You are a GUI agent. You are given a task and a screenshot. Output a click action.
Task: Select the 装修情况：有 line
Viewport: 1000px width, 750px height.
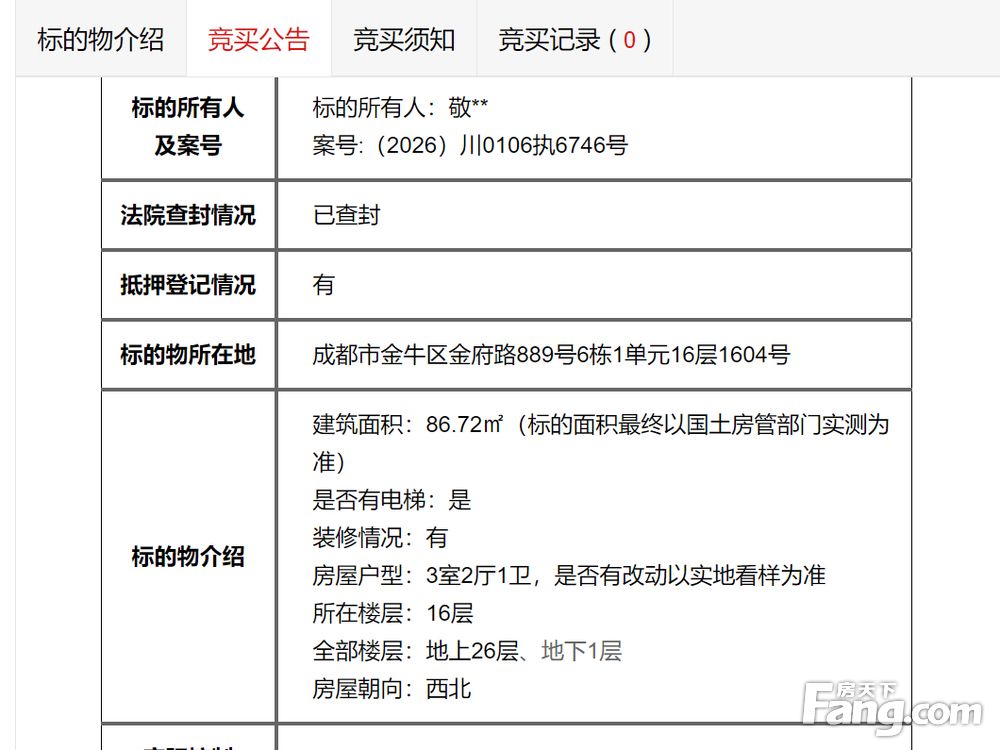(380, 538)
